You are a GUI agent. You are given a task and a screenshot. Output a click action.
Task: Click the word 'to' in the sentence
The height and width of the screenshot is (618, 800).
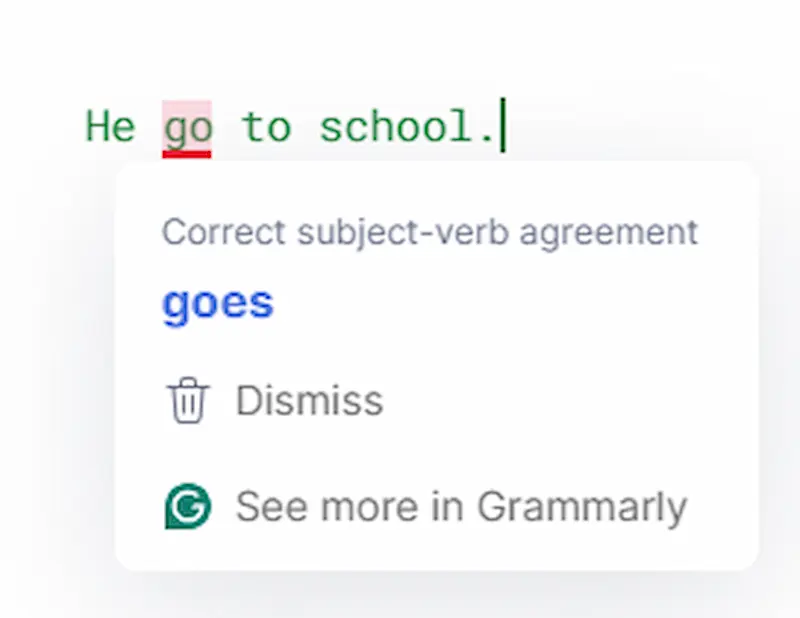coord(265,125)
